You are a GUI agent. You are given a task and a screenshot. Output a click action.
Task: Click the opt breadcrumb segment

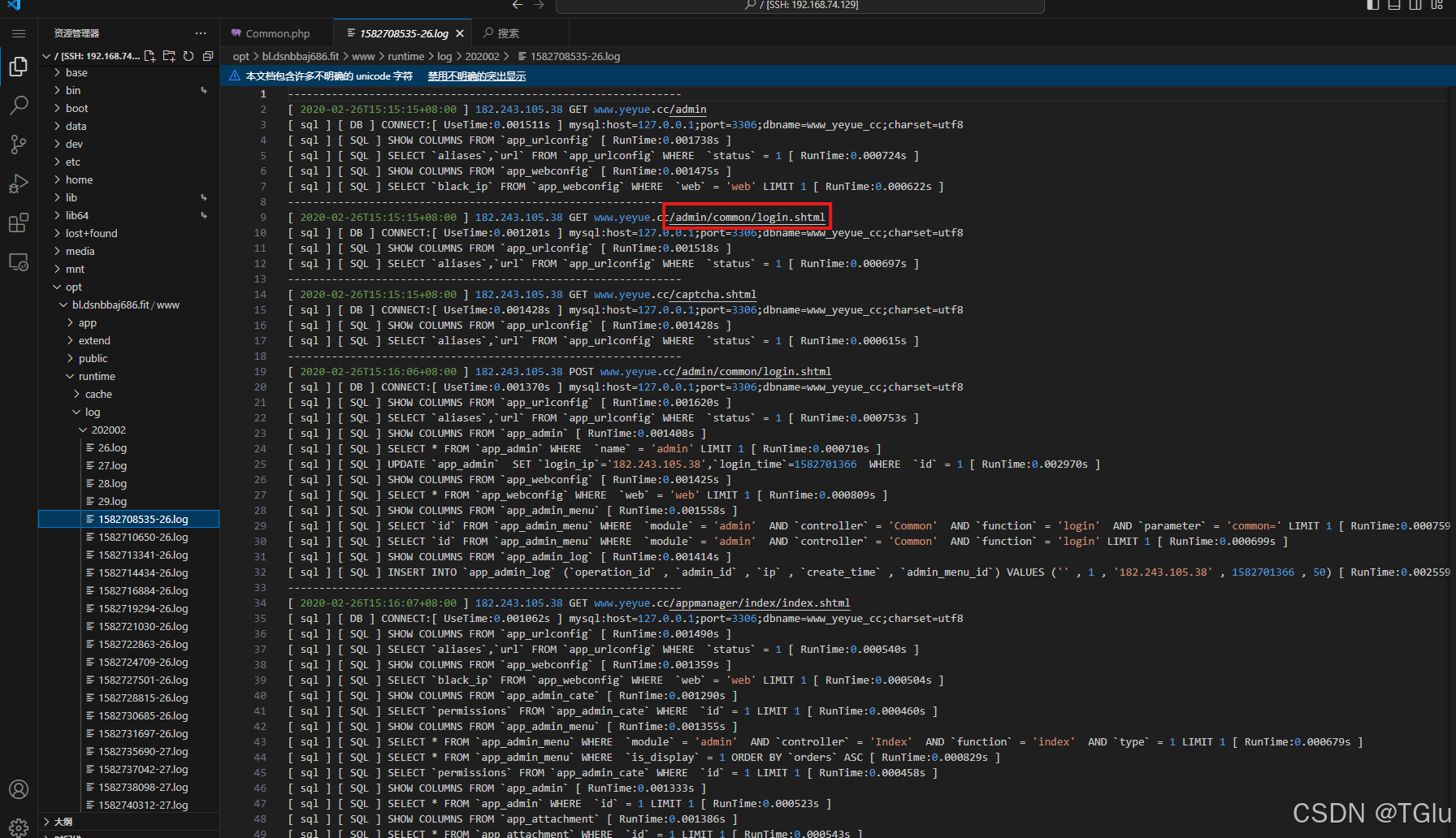pyautogui.click(x=241, y=56)
